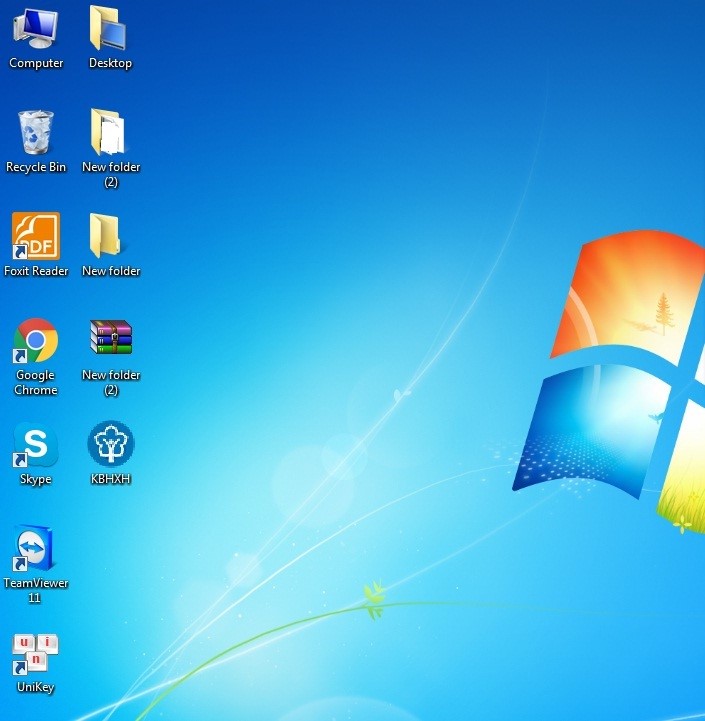The image size is (705, 721).
Task: Click the Recycle Bin icon
Action: click(36, 132)
